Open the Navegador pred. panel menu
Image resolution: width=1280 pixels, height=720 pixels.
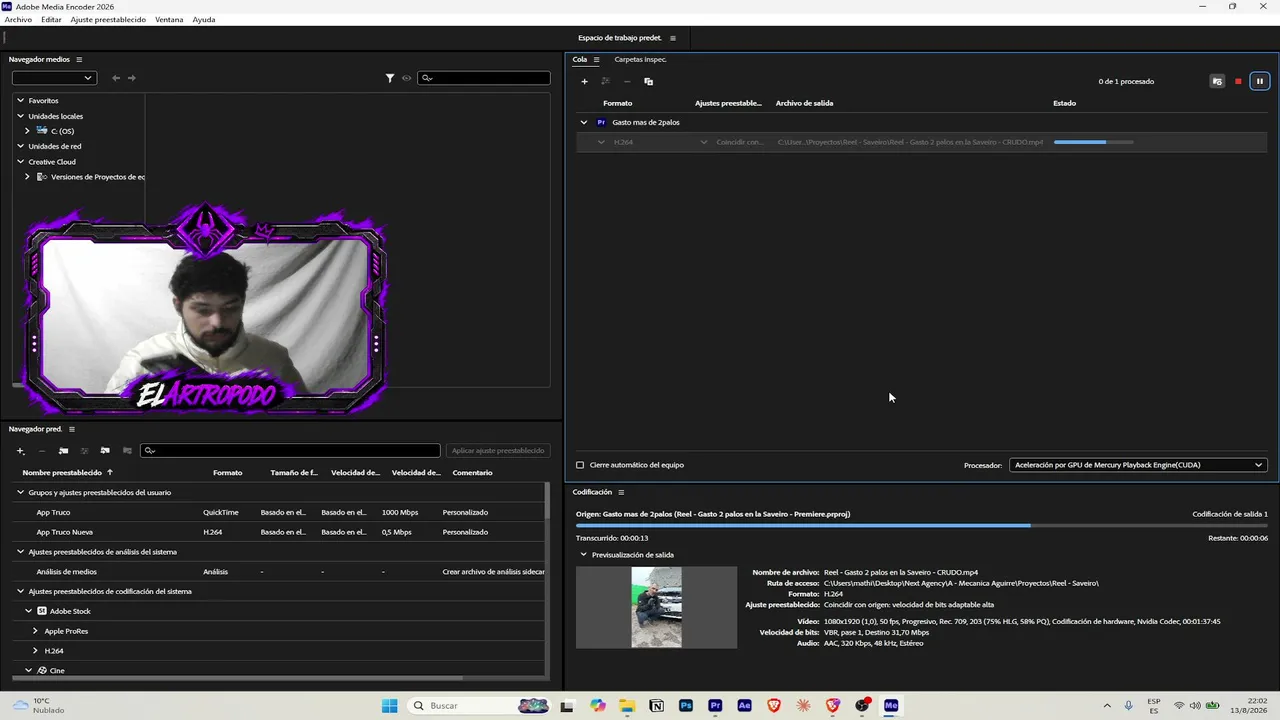[x=71, y=429]
